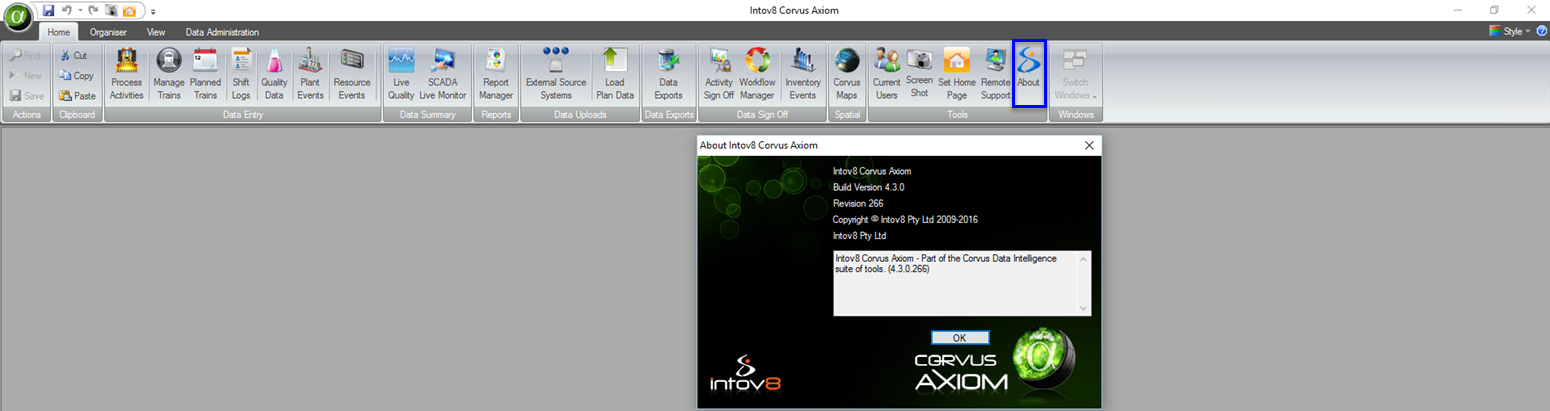Screen dimensions: 1550x411
Task: Click the 'Revision 266' text
Action: tap(858, 203)
